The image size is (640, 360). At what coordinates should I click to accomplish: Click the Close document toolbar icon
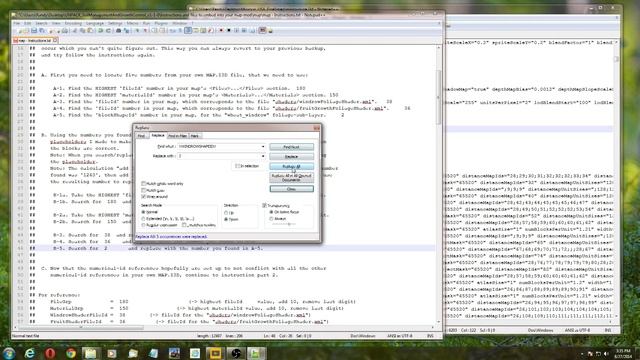click(x=51, y=31)
